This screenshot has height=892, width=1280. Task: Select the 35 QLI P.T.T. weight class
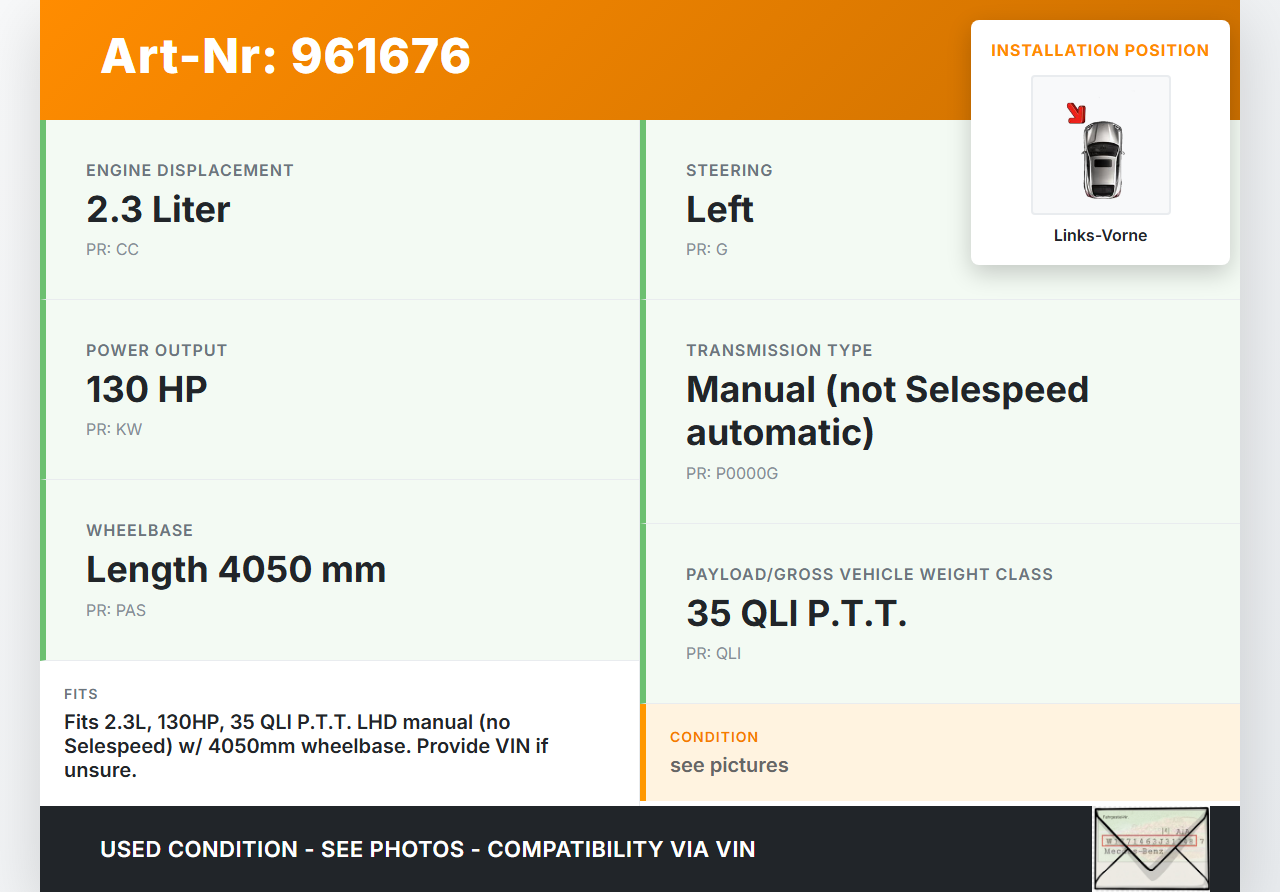point(796,614)
